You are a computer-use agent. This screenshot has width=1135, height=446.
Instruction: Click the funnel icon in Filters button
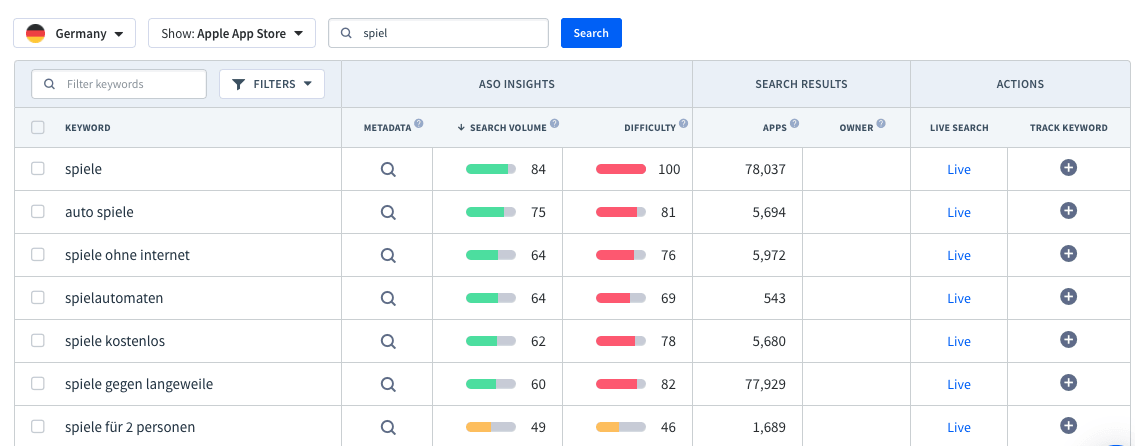click(x=239, y=84)
